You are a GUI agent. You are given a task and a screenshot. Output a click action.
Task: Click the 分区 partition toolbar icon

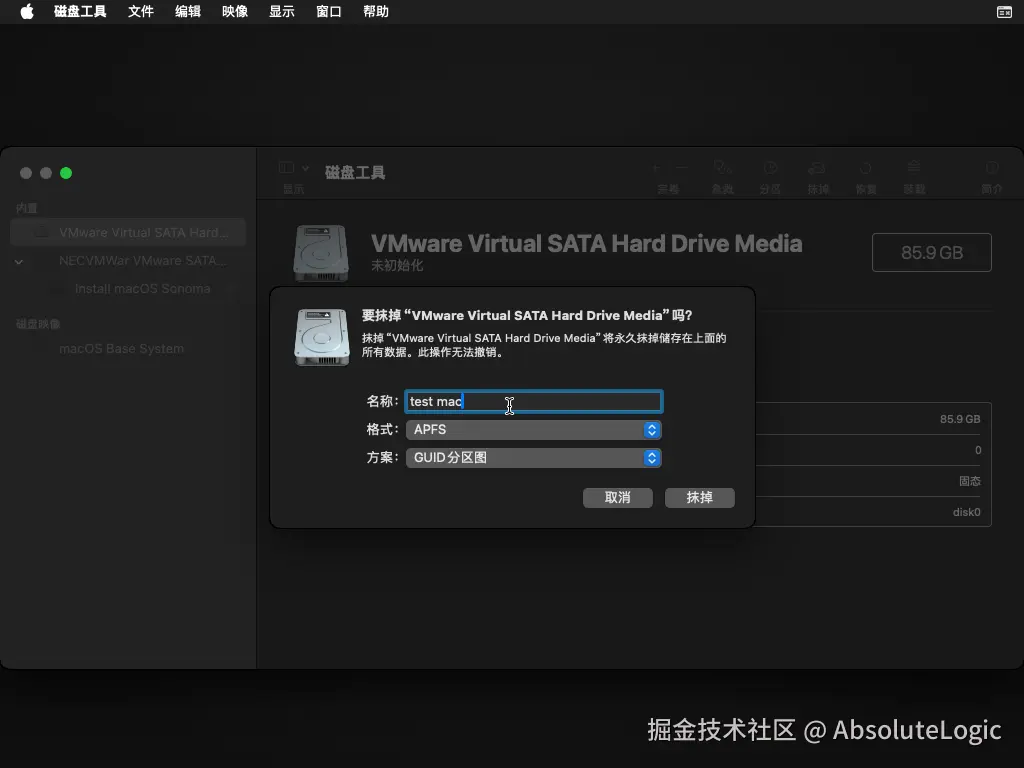(x=770, y=168)
